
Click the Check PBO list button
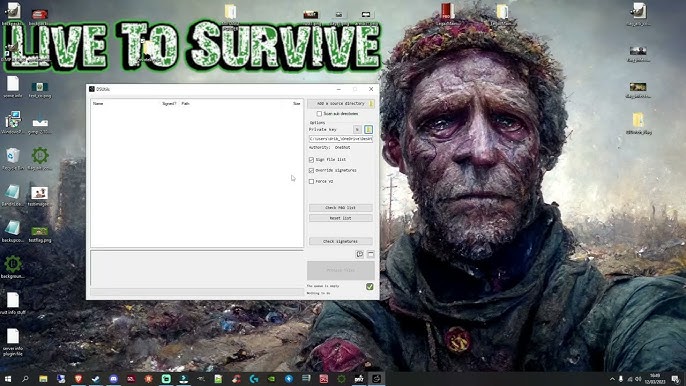pyautogui.click(x=340, y=207)
